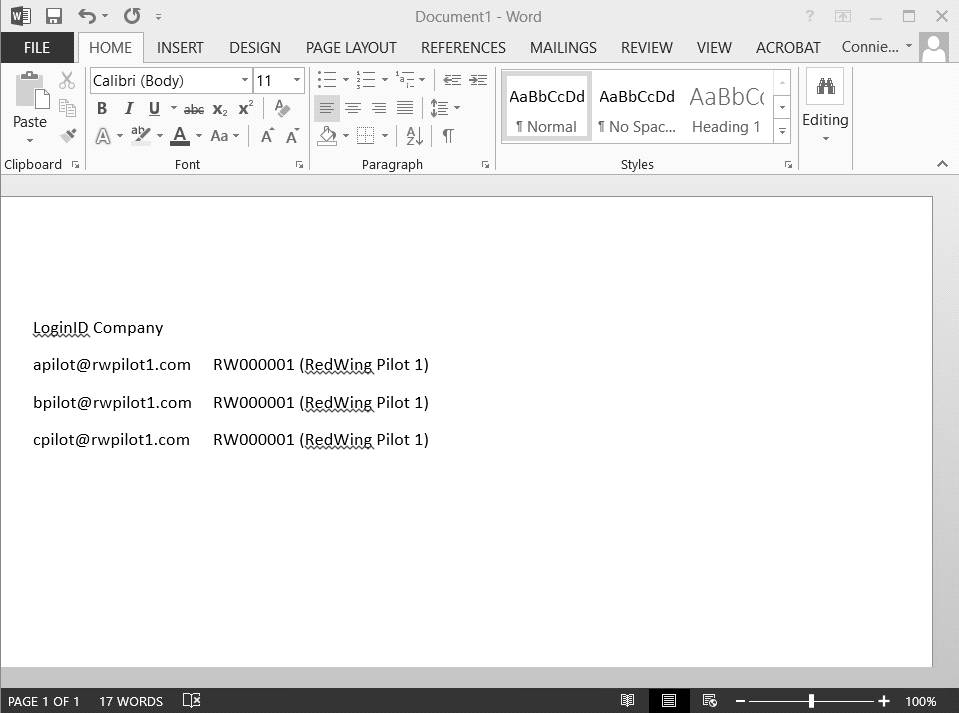Apply superscript formatting
The height and width of the screenshot is (713, 959).
246,108
